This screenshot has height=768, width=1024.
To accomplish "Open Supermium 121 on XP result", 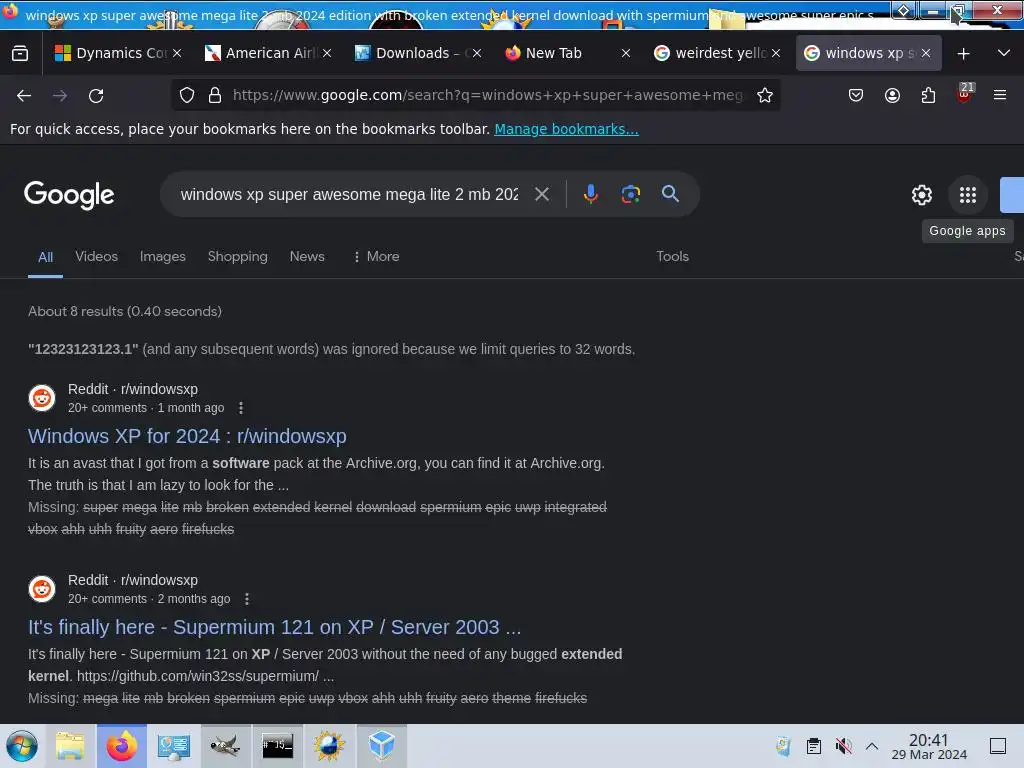I will tap(274, 628).
